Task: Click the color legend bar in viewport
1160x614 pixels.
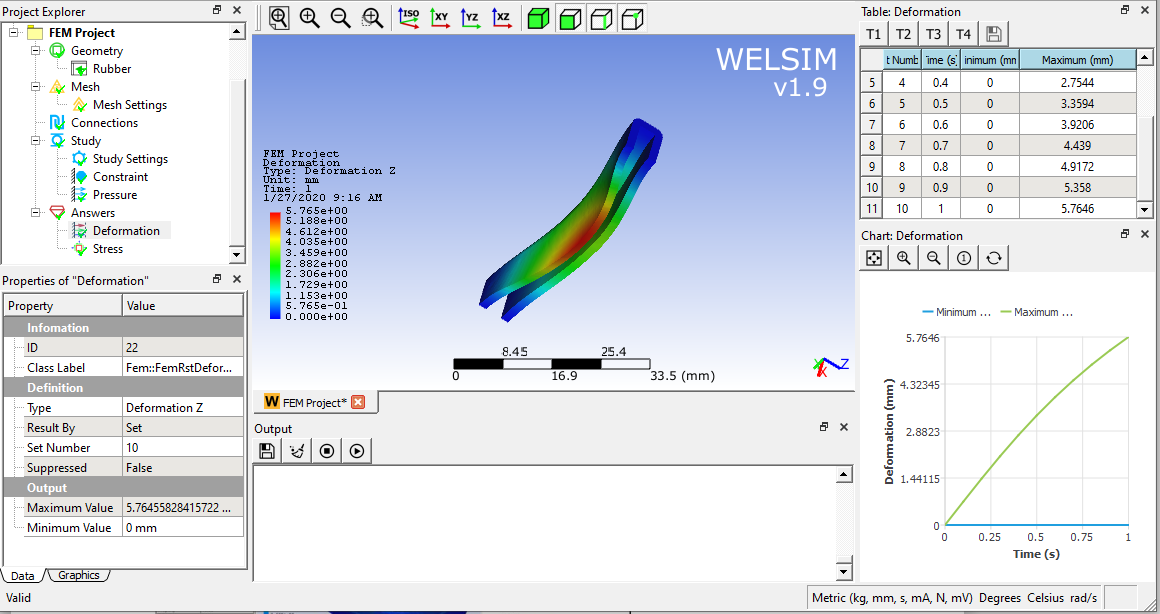Action: tap(275, 265)
